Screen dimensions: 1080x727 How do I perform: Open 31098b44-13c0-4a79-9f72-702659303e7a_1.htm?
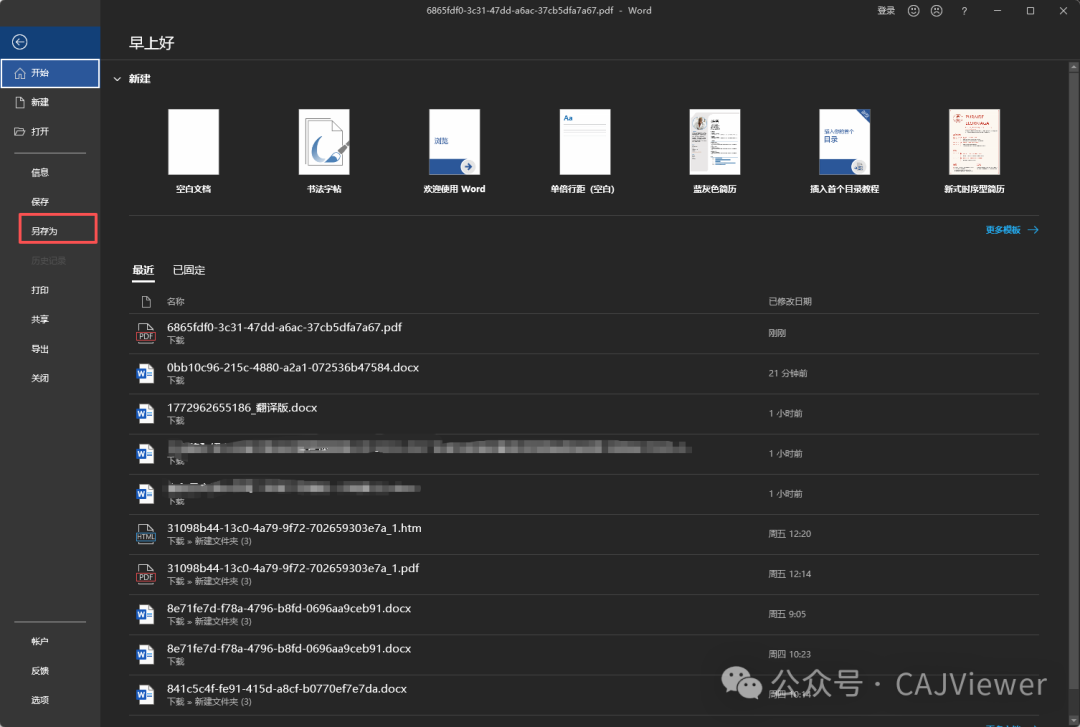pyautogui.click(x=584, y=534)
